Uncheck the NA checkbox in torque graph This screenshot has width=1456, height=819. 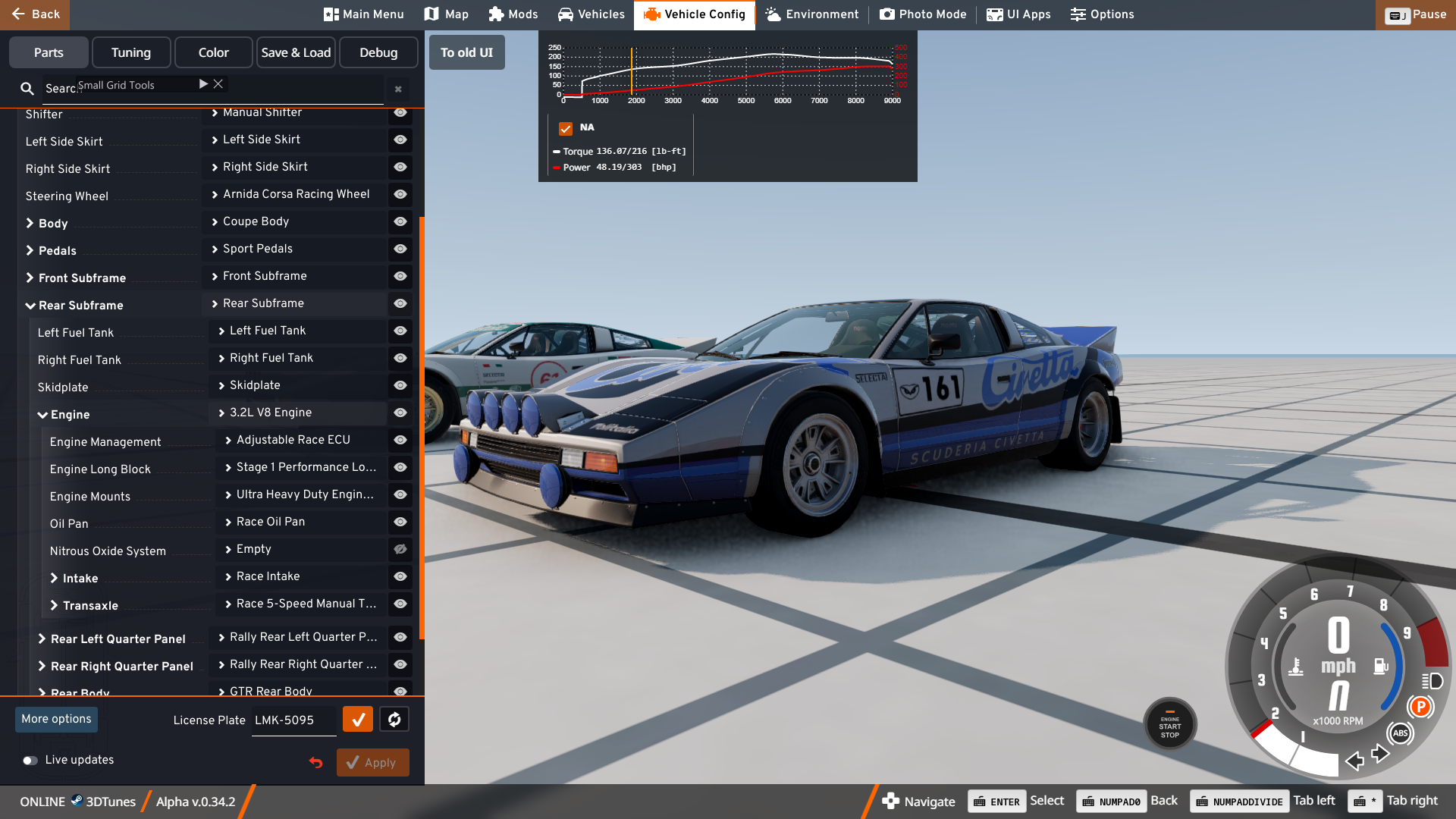(565, 128)
